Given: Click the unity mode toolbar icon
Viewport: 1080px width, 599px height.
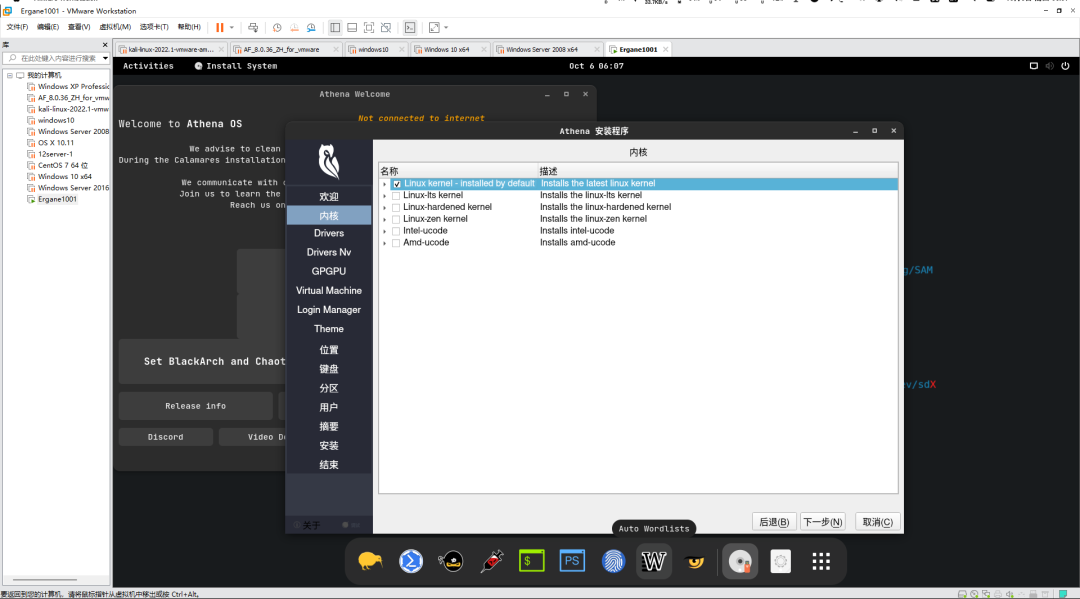Looking at the screenshot, I should click(386, 28).
